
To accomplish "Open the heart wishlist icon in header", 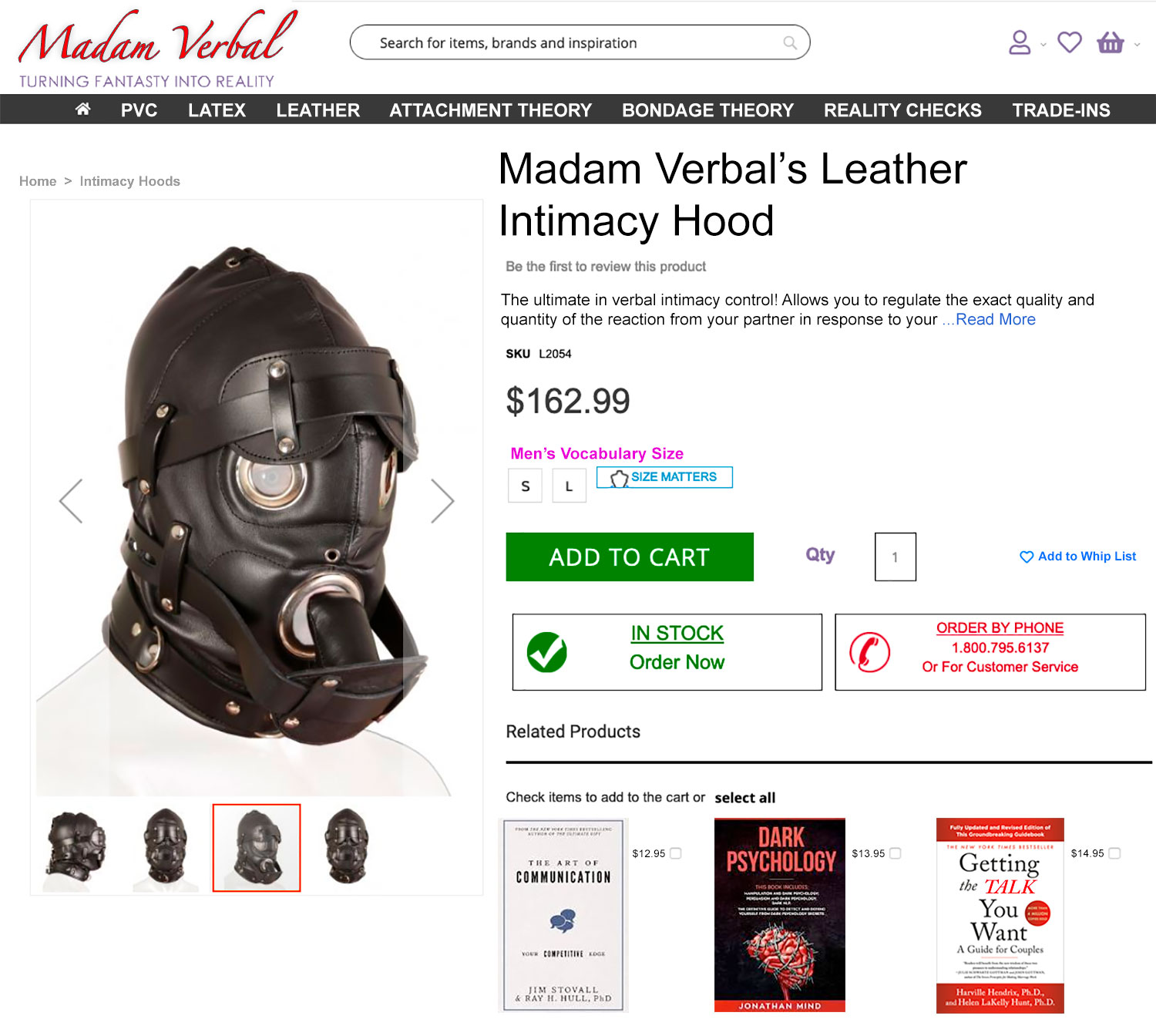I will coord(1069,42).
